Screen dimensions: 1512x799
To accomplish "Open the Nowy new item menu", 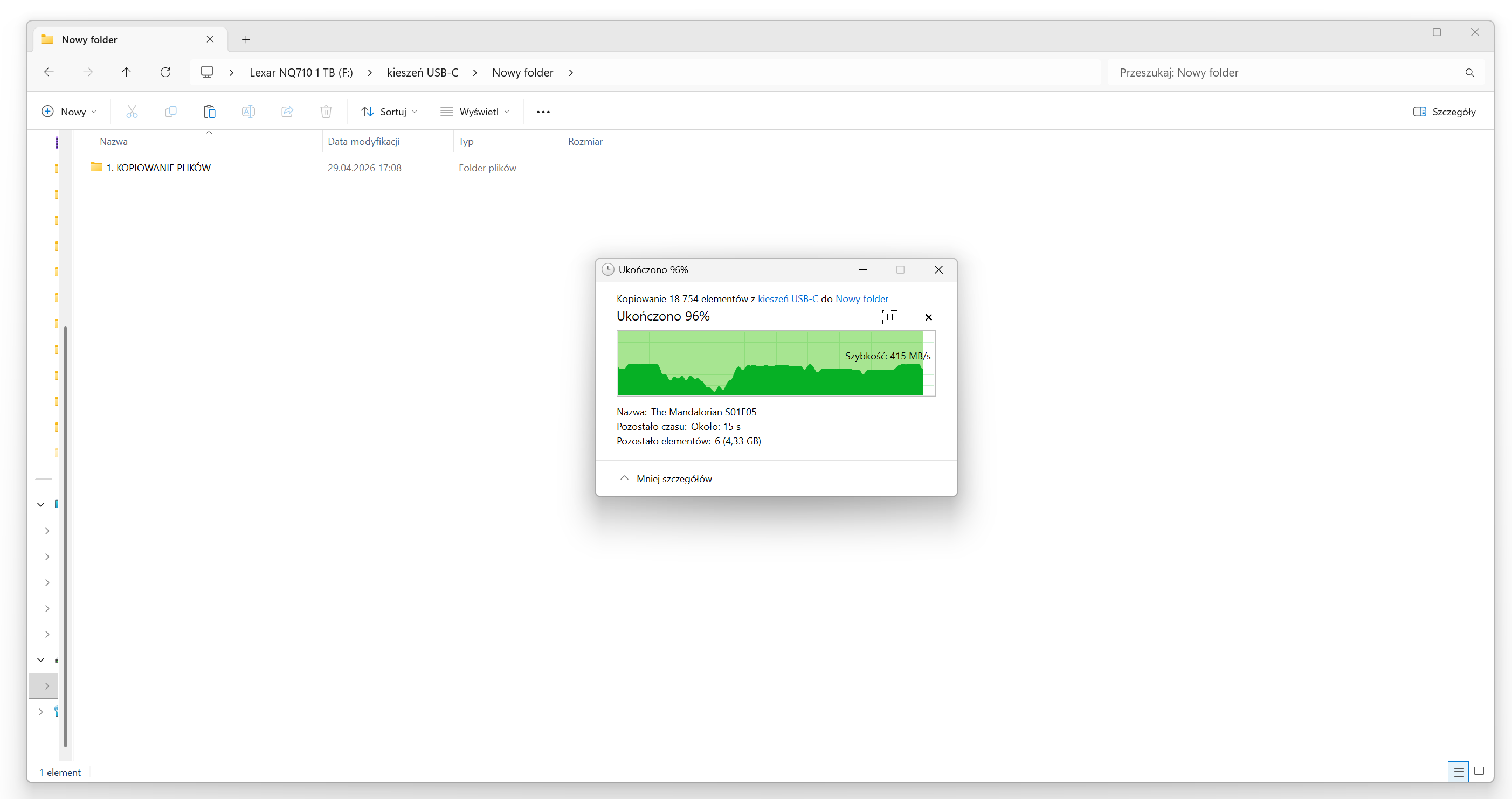I will (x=68, y=112).
